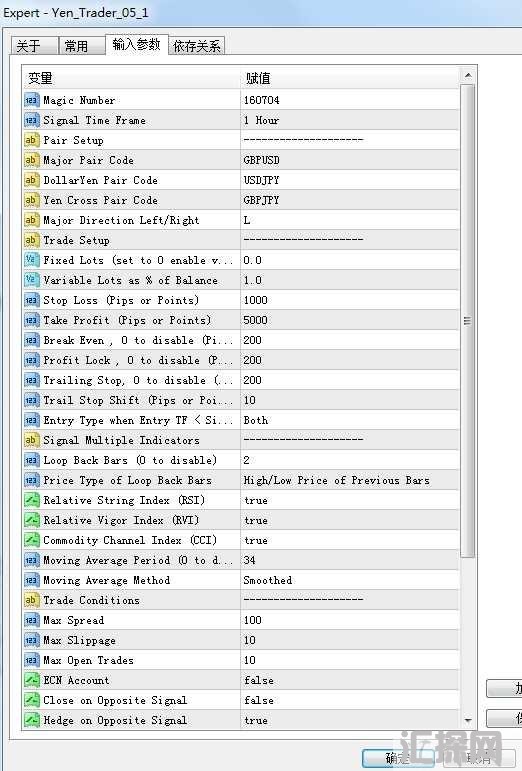
Task: Open the 依存关系 tab
Action: click(x=197, y=46)
